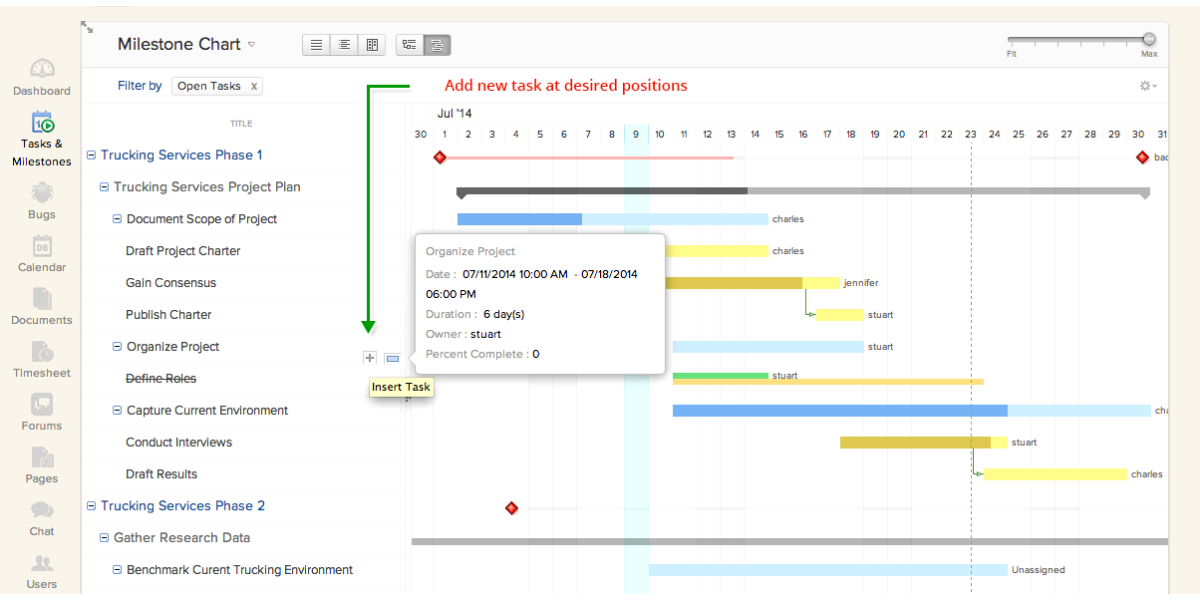Open the Forums section
The height and width of the screenshot is (600, 1200).
tap(41, 411)
